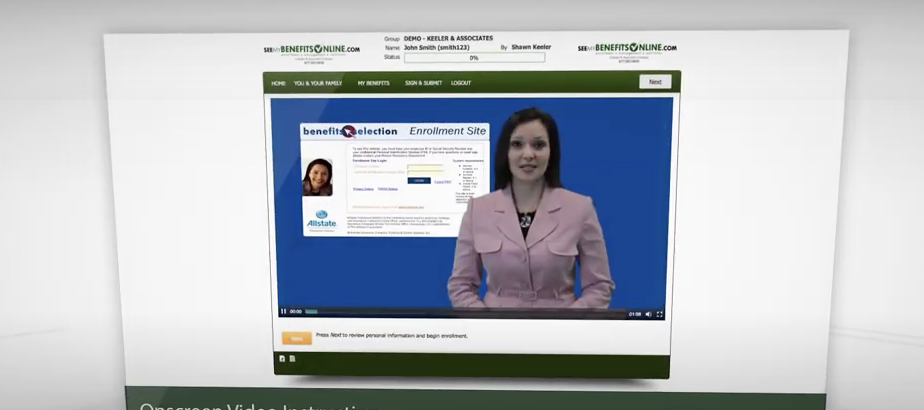Enter fullscreen mode on the video player
Screen dimensions: 924x410
click(x=660, y=314)
